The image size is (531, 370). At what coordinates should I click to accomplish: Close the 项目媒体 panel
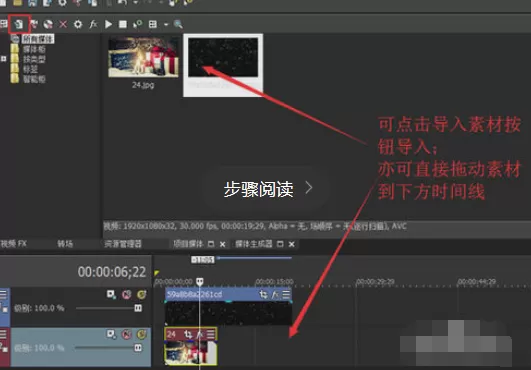222,244
